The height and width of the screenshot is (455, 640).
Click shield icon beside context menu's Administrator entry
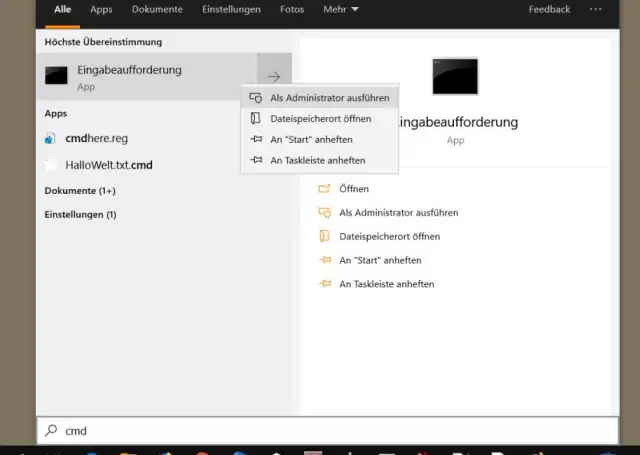point(256,98)
